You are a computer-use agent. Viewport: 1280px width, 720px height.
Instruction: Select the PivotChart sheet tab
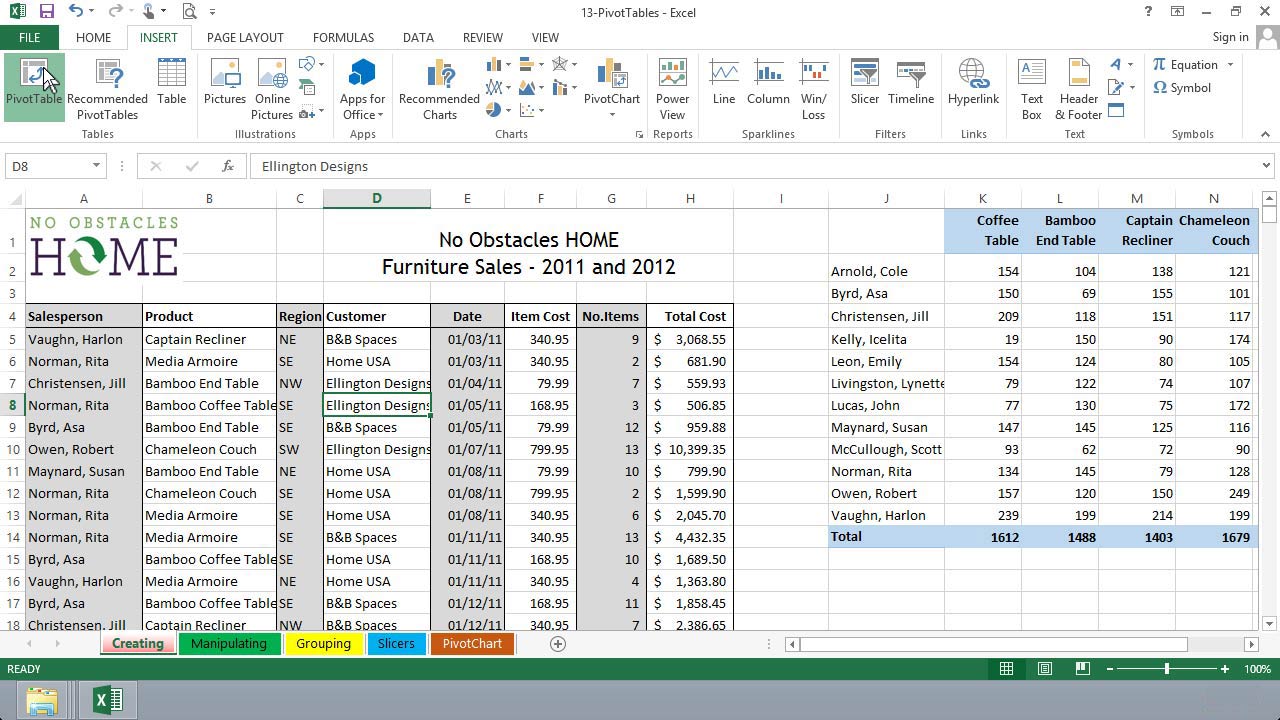point(472,644)
